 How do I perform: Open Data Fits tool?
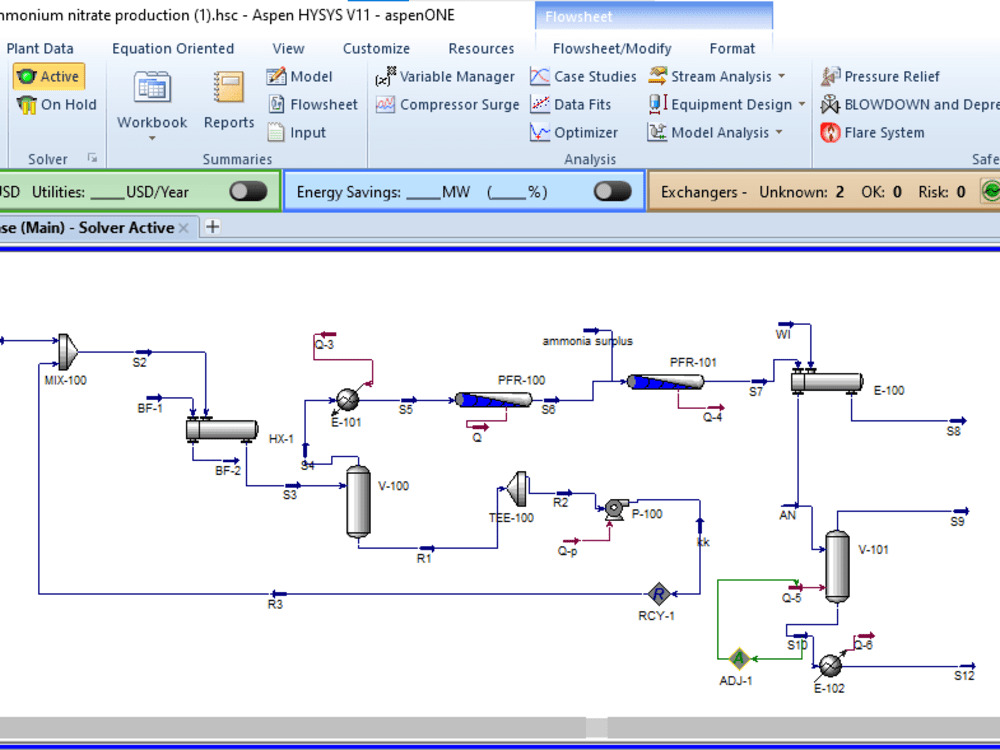coord(570,105)
